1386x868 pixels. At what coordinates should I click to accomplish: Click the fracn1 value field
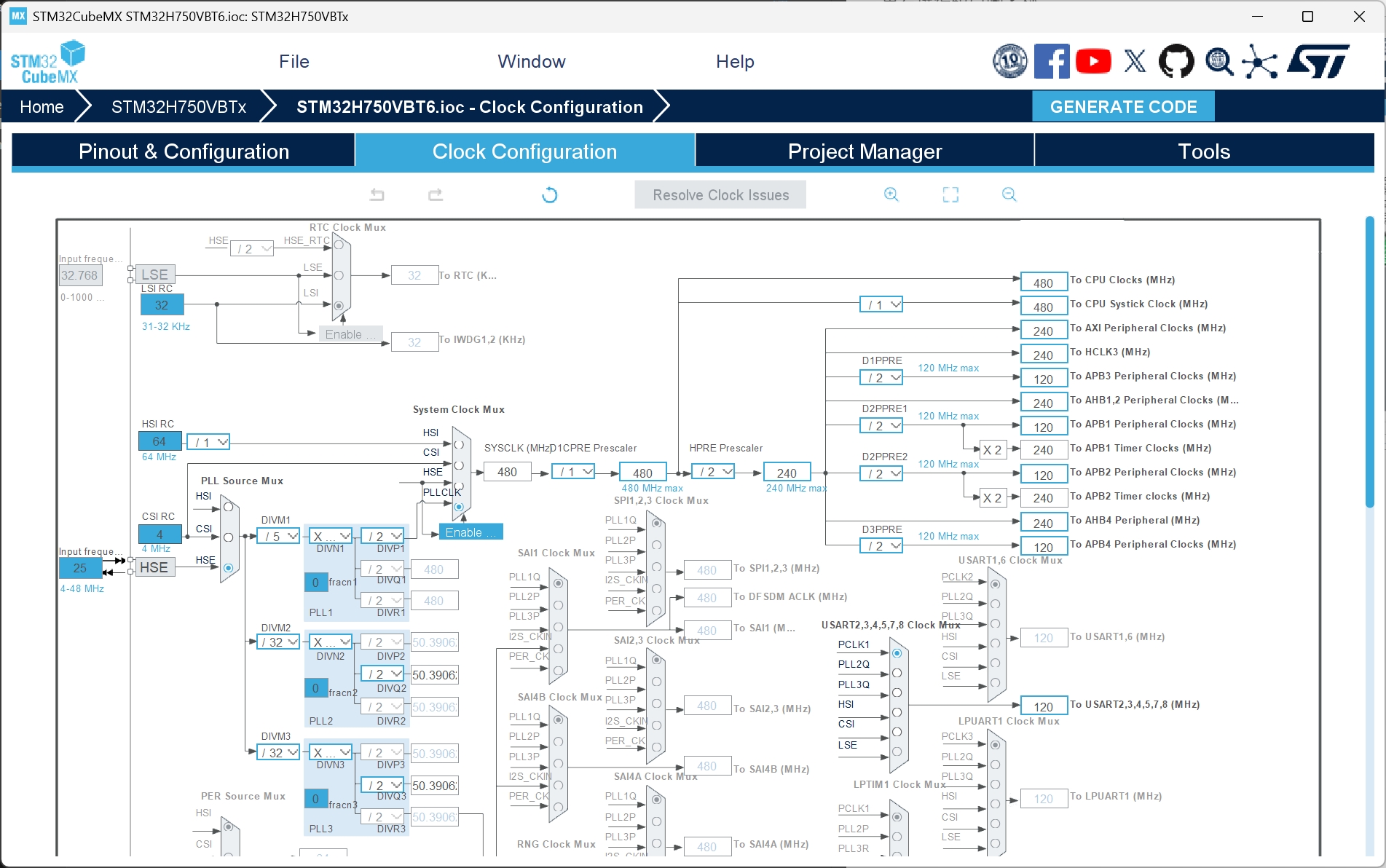point(315,582)
